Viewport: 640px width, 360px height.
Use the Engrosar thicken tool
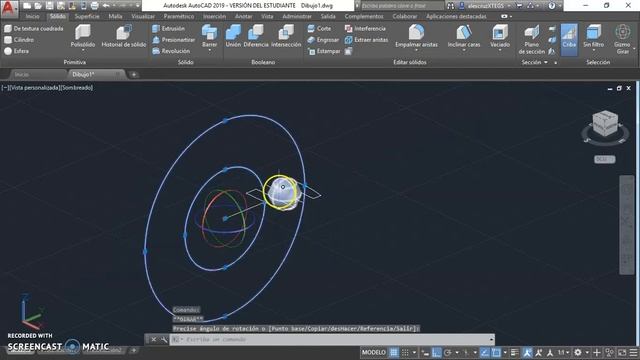(x=323, y=40)
